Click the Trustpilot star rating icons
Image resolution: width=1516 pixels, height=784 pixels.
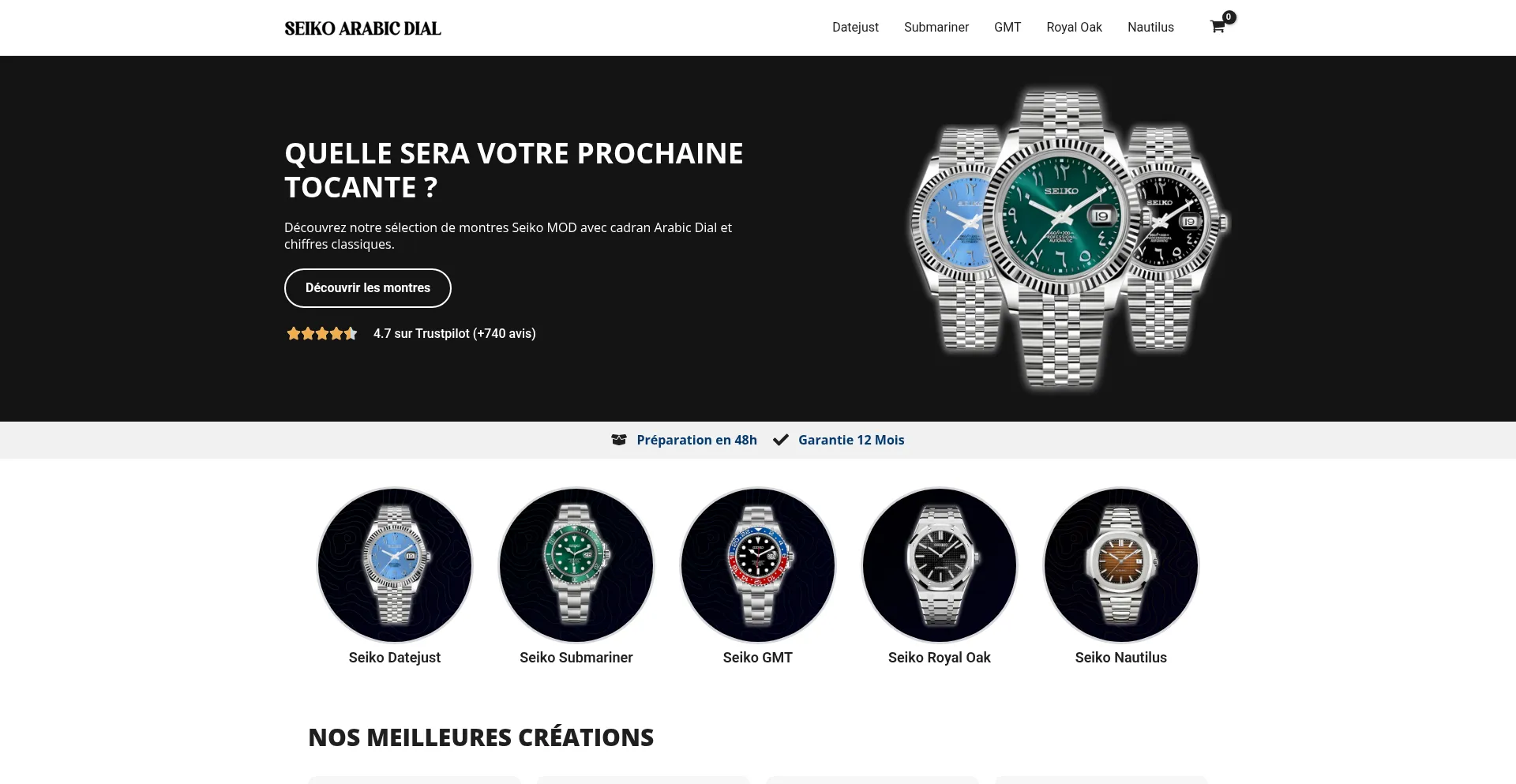[322, 333]
